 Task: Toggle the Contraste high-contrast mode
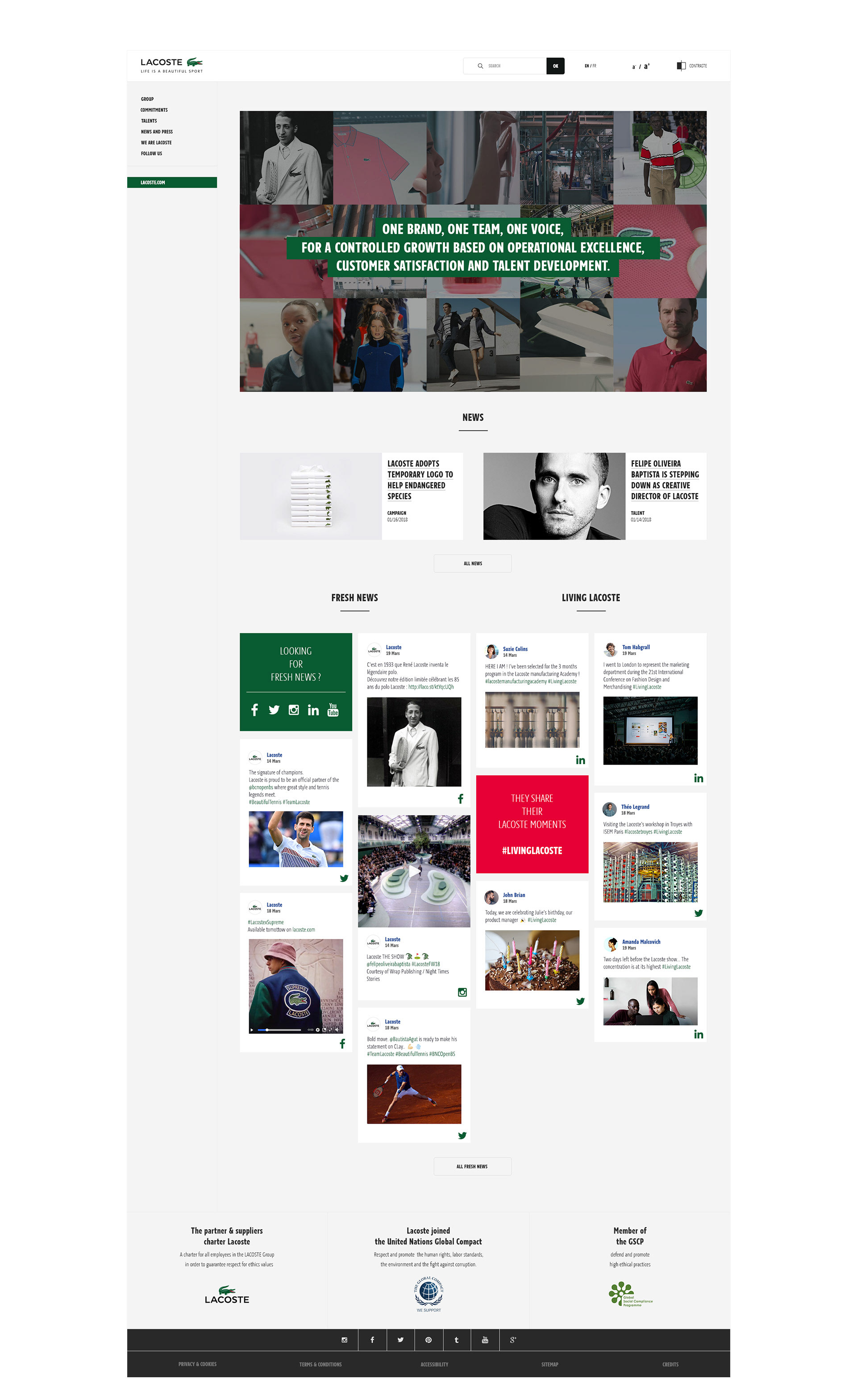(692, 66)
